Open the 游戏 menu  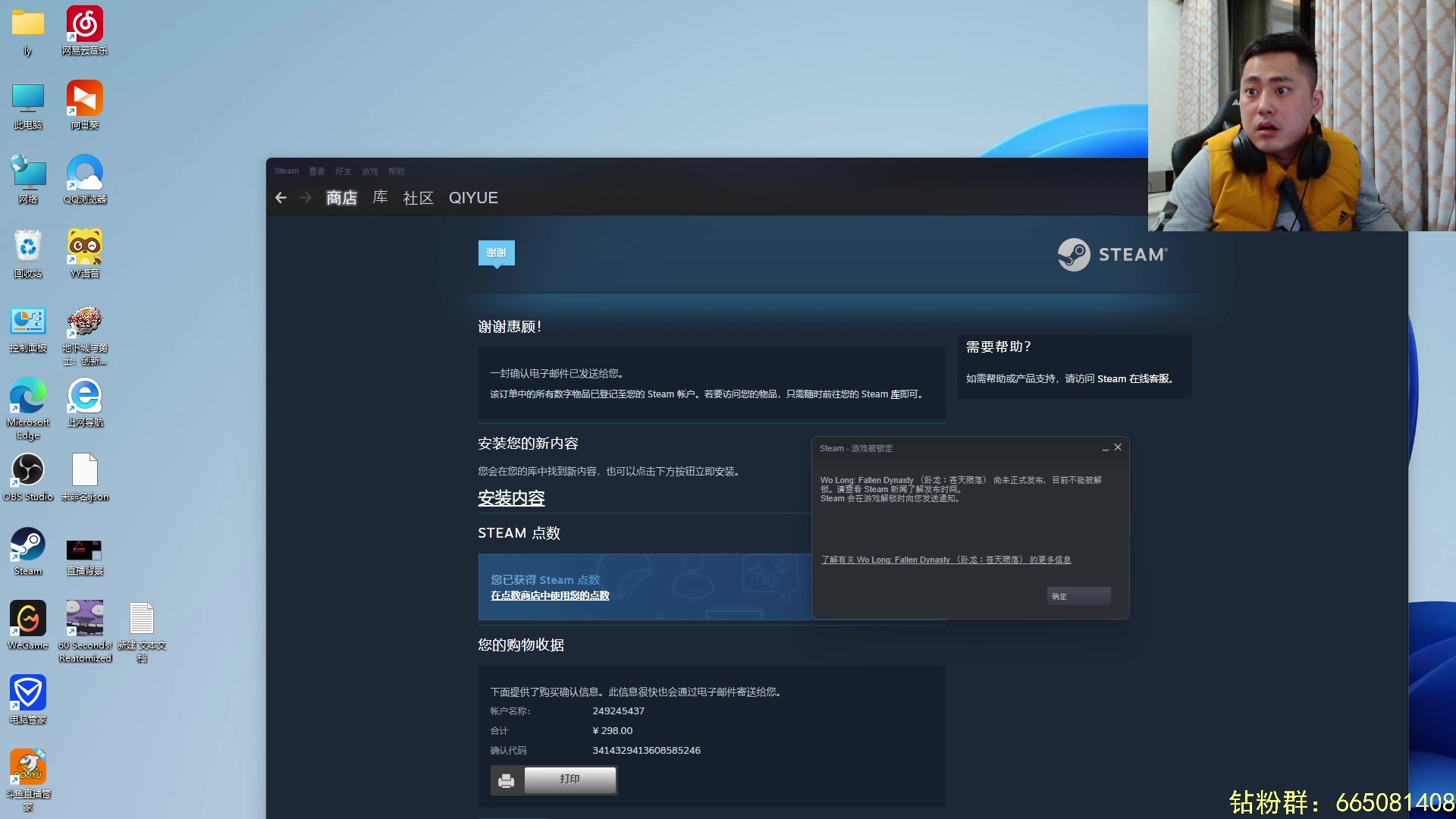click(370, 171)
